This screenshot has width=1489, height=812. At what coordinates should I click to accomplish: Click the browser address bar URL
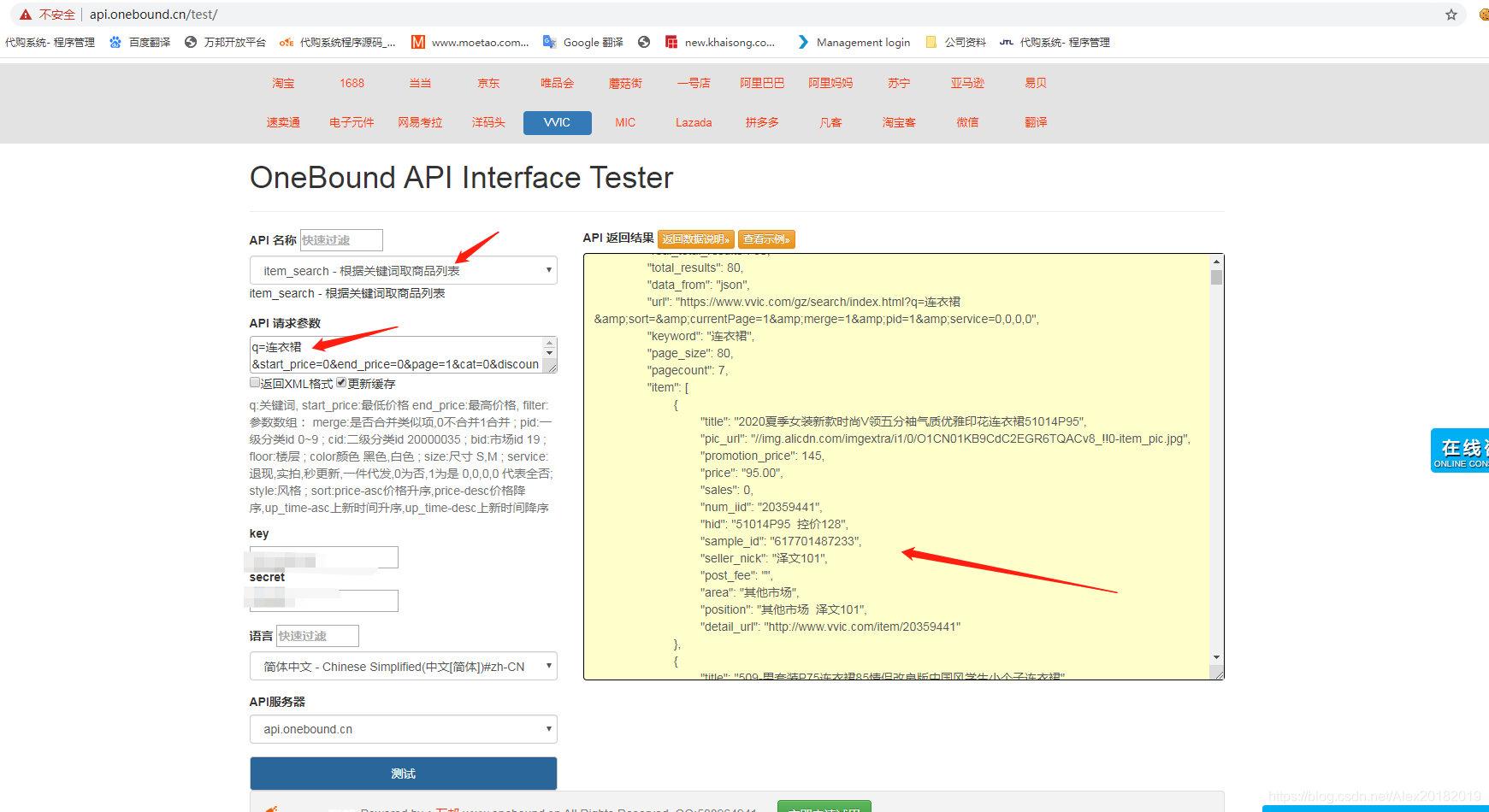(153, 15)
